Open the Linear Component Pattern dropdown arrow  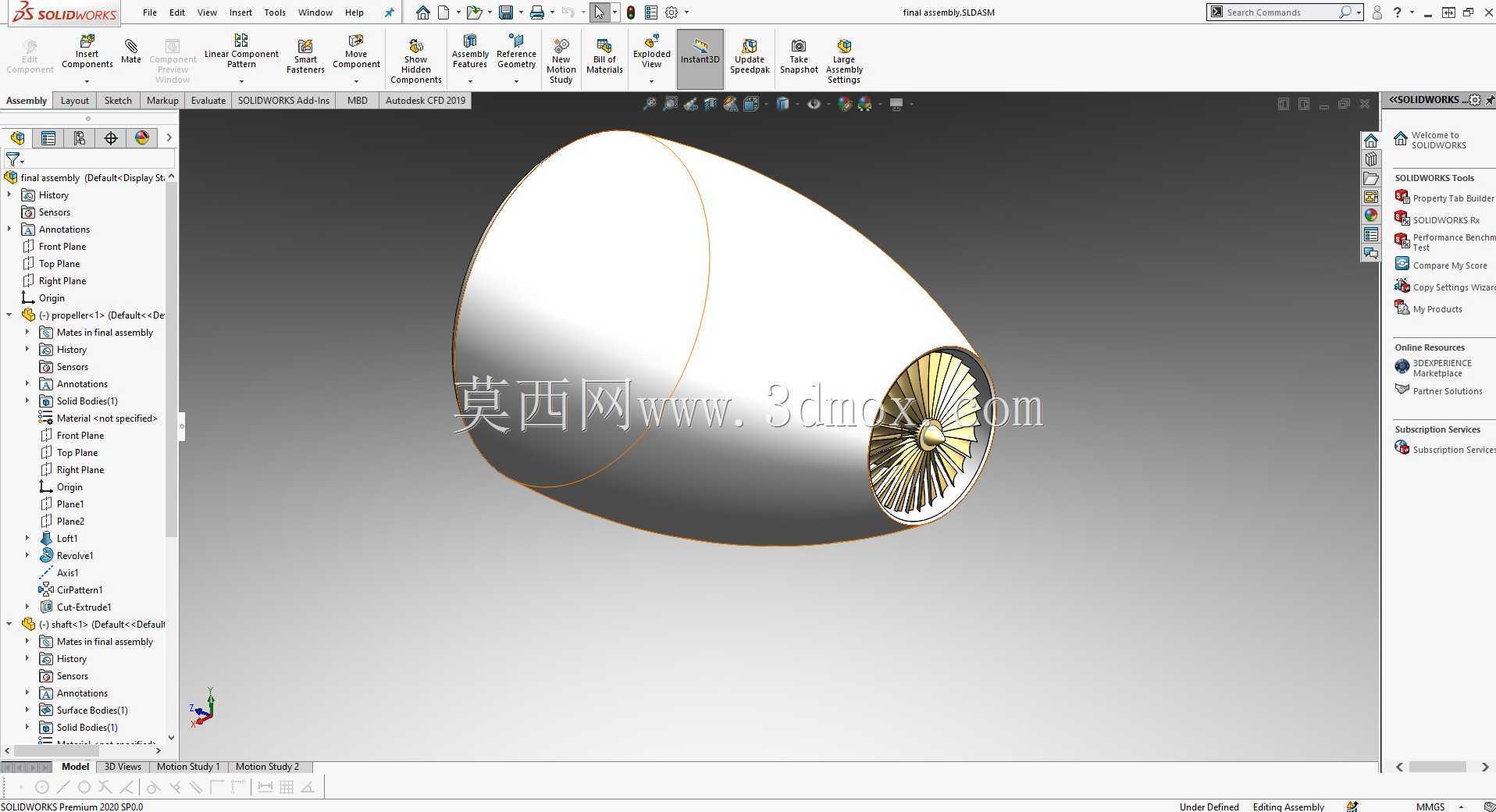point(241,81)
